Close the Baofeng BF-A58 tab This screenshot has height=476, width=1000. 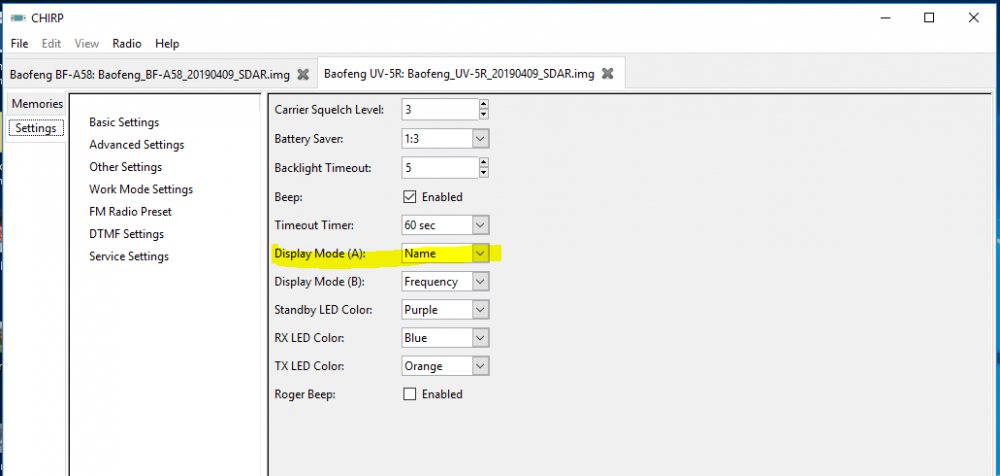coord(304,74)
